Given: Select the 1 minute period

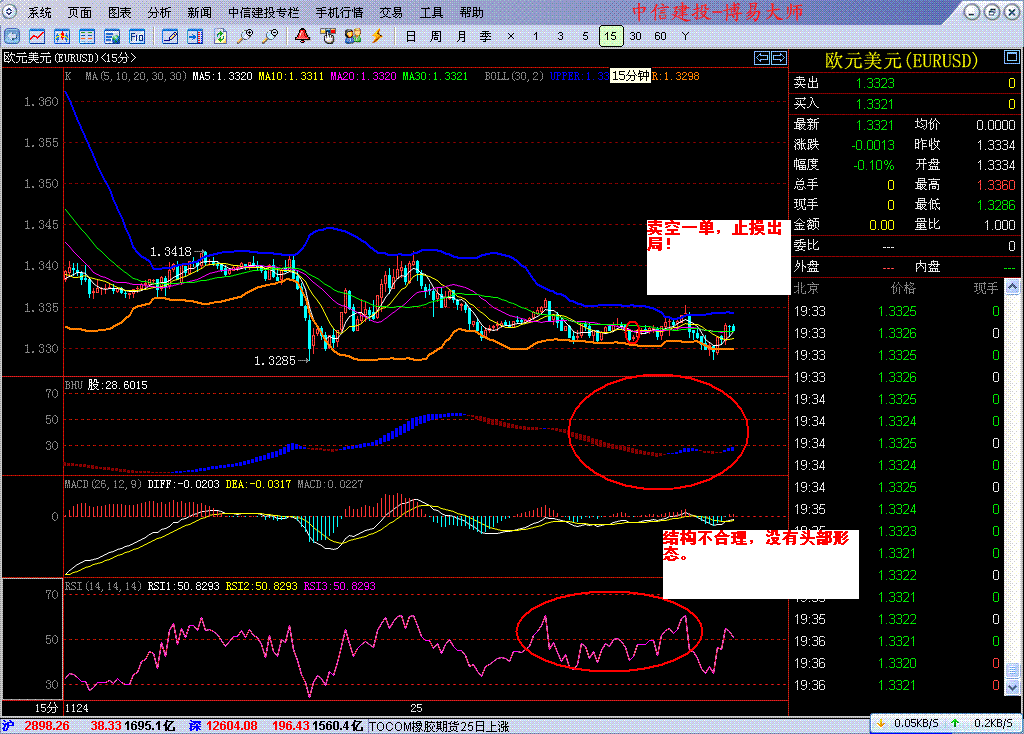Looking at the screenshot, I should [x=536, y=37].
